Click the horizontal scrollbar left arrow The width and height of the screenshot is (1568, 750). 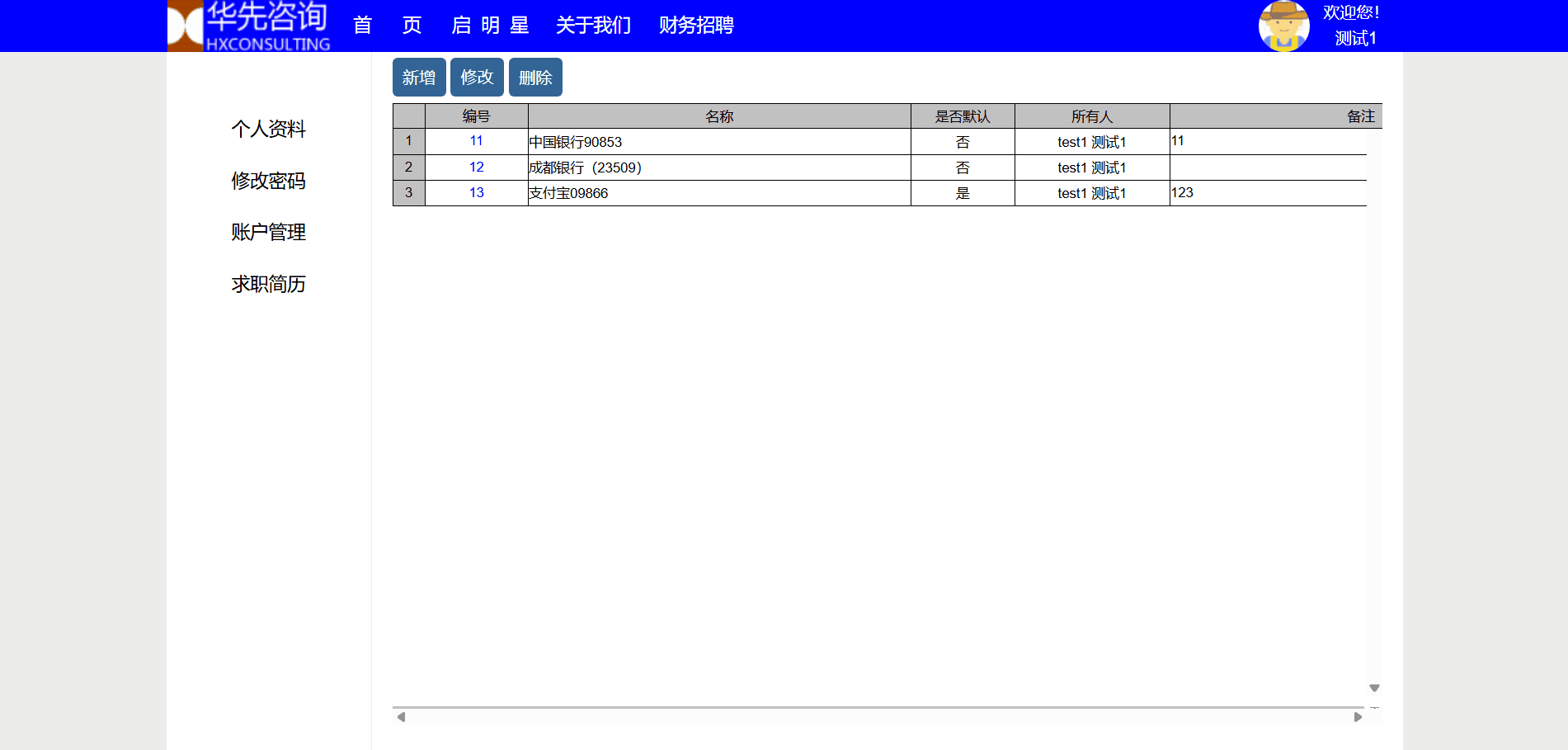point(401,717)
